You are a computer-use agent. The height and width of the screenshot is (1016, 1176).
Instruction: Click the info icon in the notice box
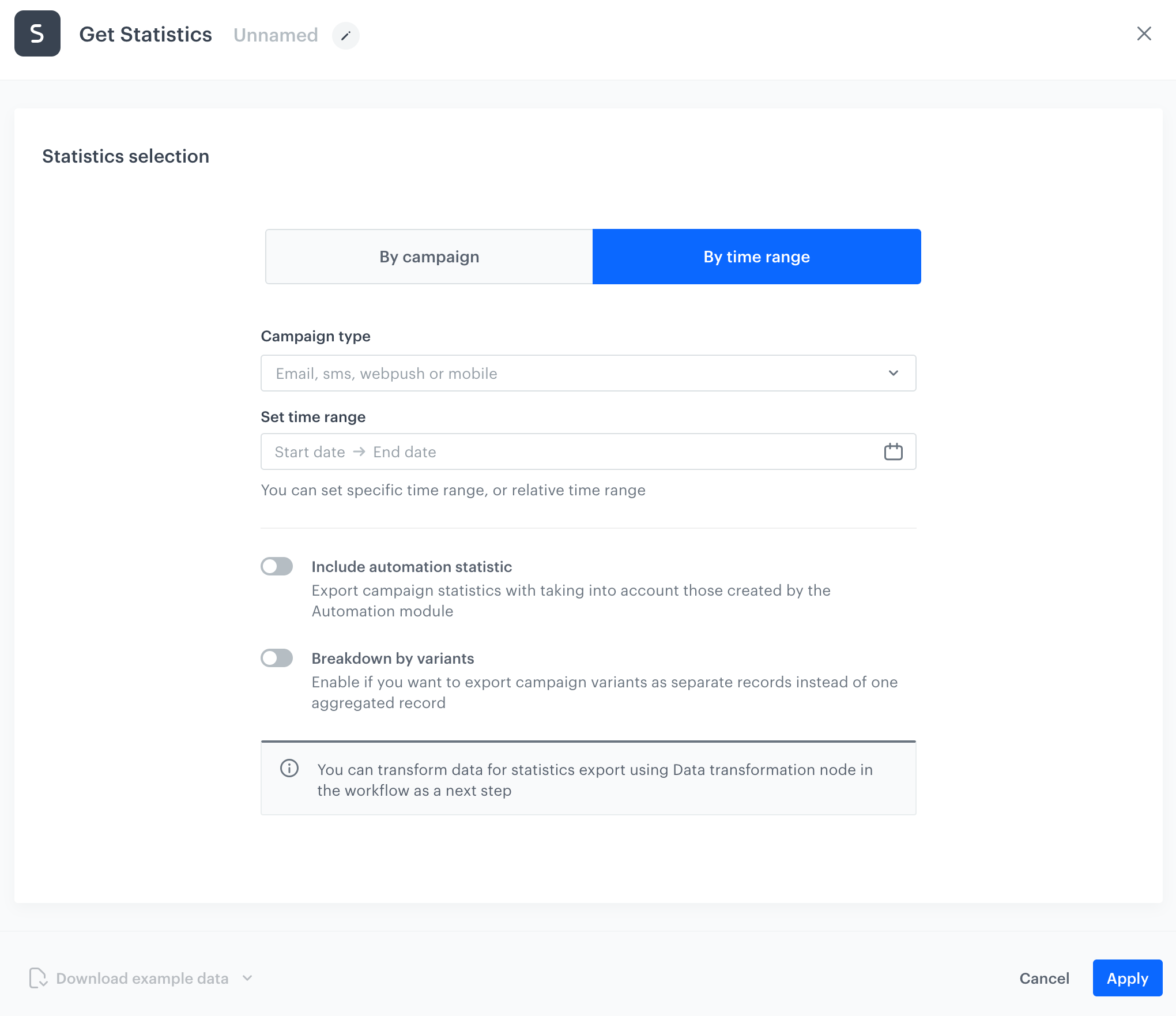(289, 769)
